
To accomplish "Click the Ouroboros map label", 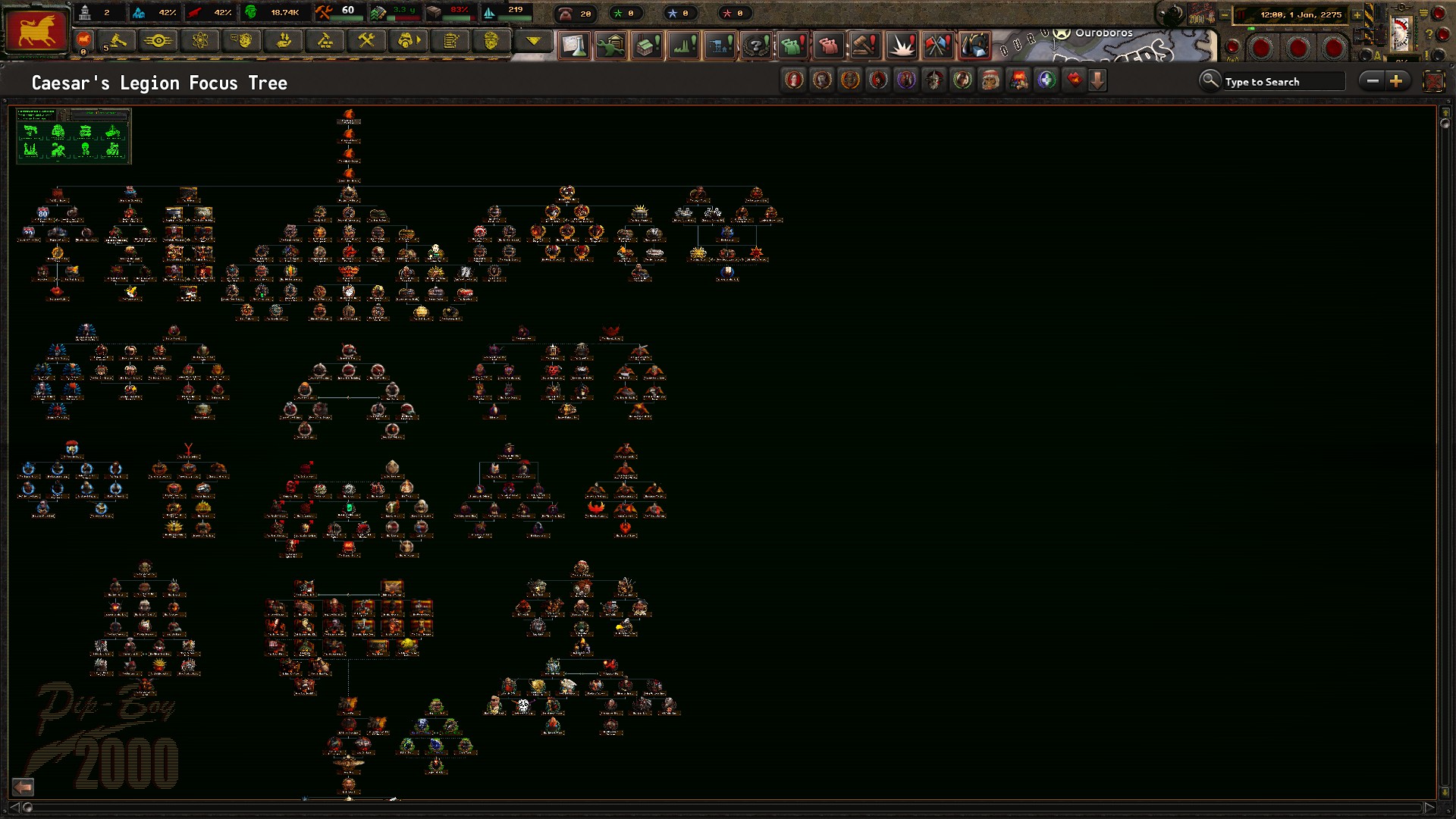I will 1103,33.
